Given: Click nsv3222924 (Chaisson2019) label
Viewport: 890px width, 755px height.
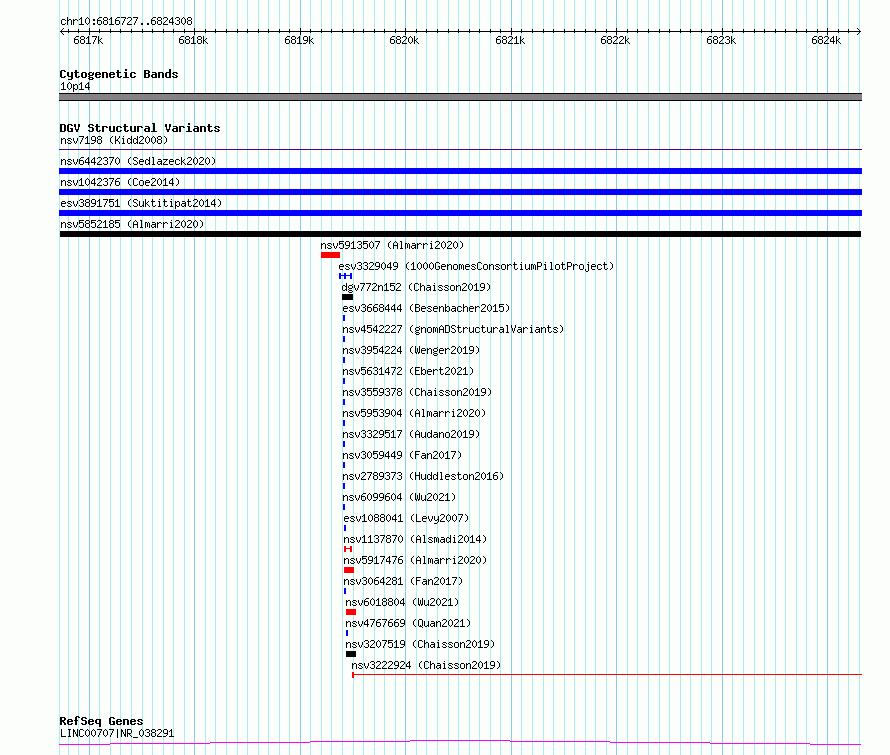Looking at the screenshot, I should [x=426, y=665].
